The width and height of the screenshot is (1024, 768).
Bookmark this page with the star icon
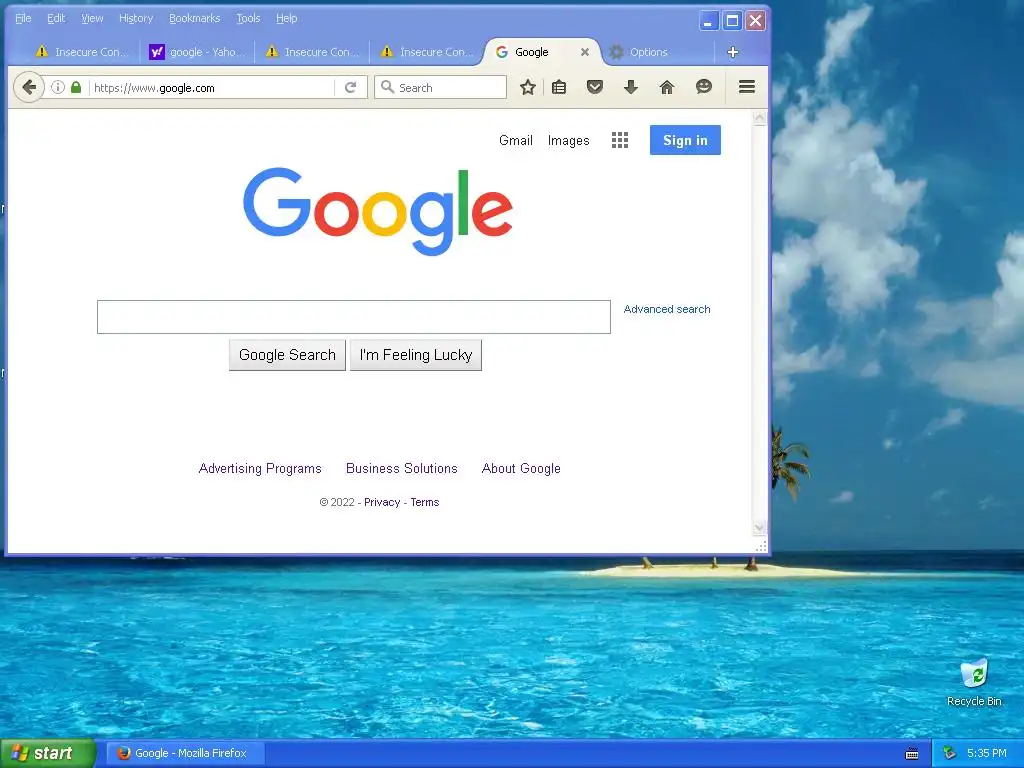point(528,87)
